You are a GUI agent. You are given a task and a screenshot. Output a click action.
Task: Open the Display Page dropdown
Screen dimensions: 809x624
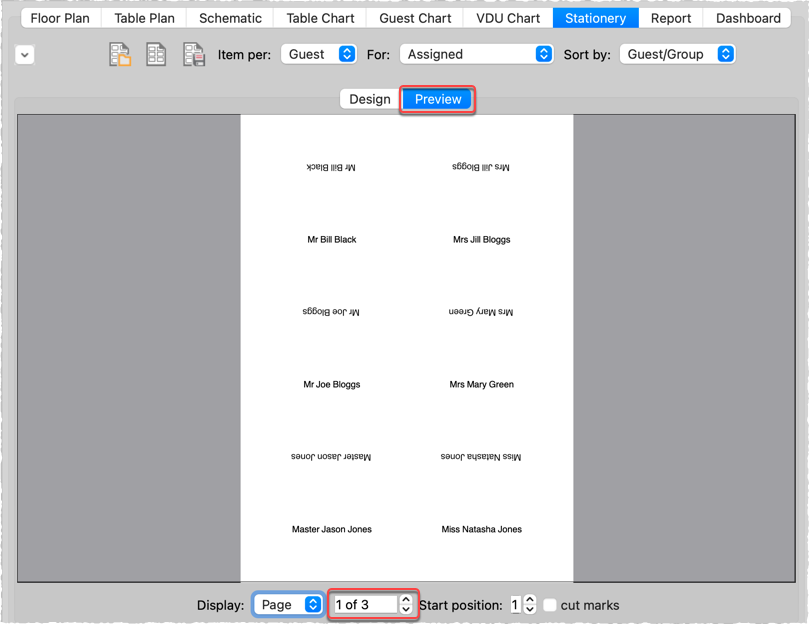[288, 605]
